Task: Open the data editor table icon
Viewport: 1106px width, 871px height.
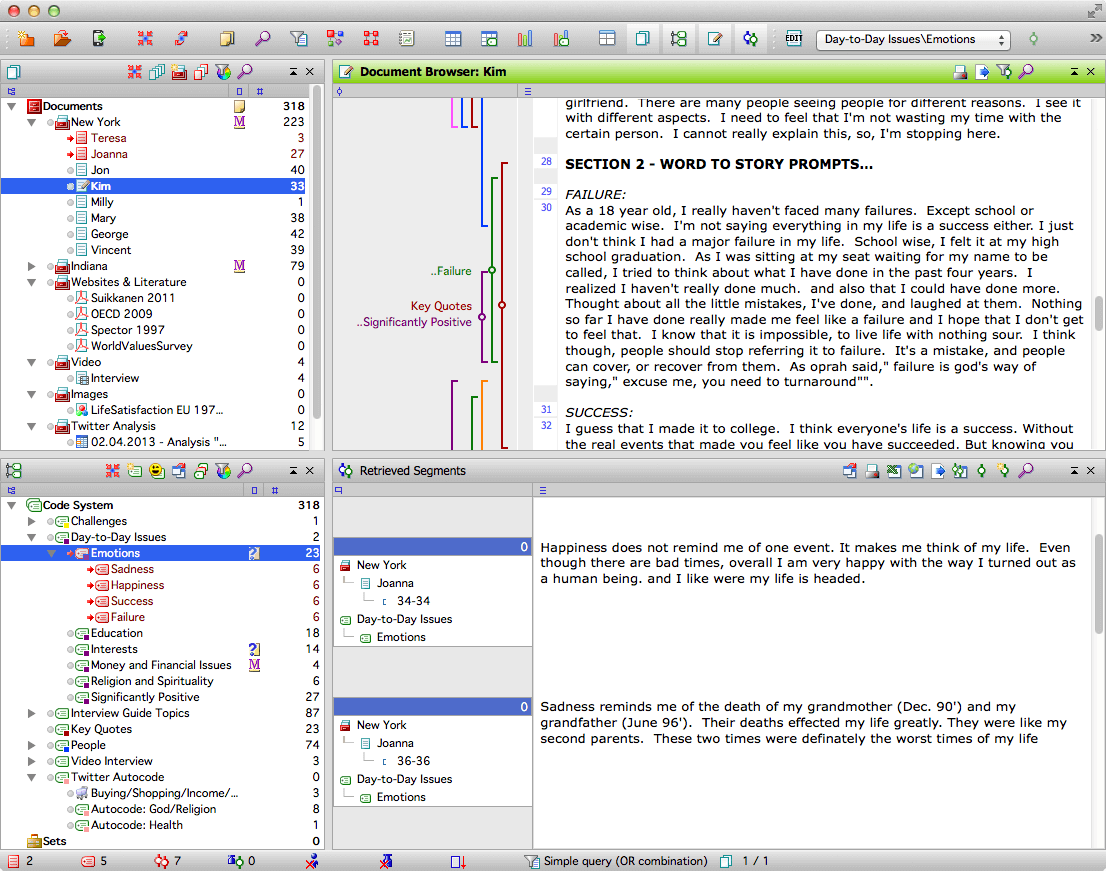Action: [453, 39]
